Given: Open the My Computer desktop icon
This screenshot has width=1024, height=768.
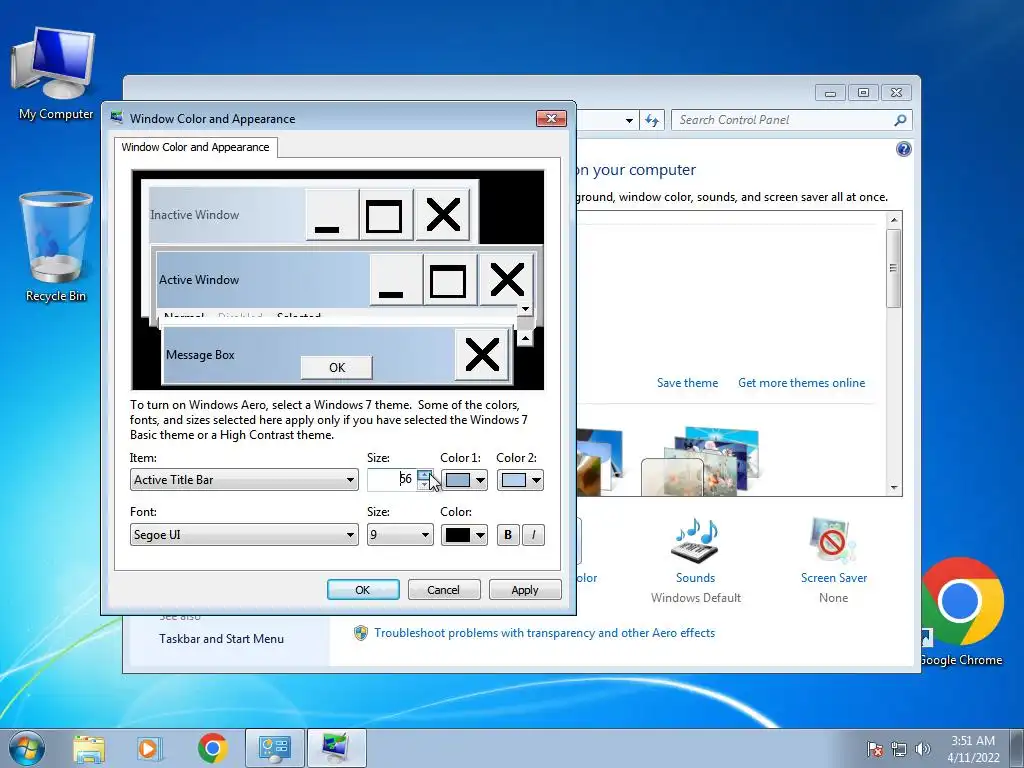Looking at the screenshot, I should click(55, 73).
